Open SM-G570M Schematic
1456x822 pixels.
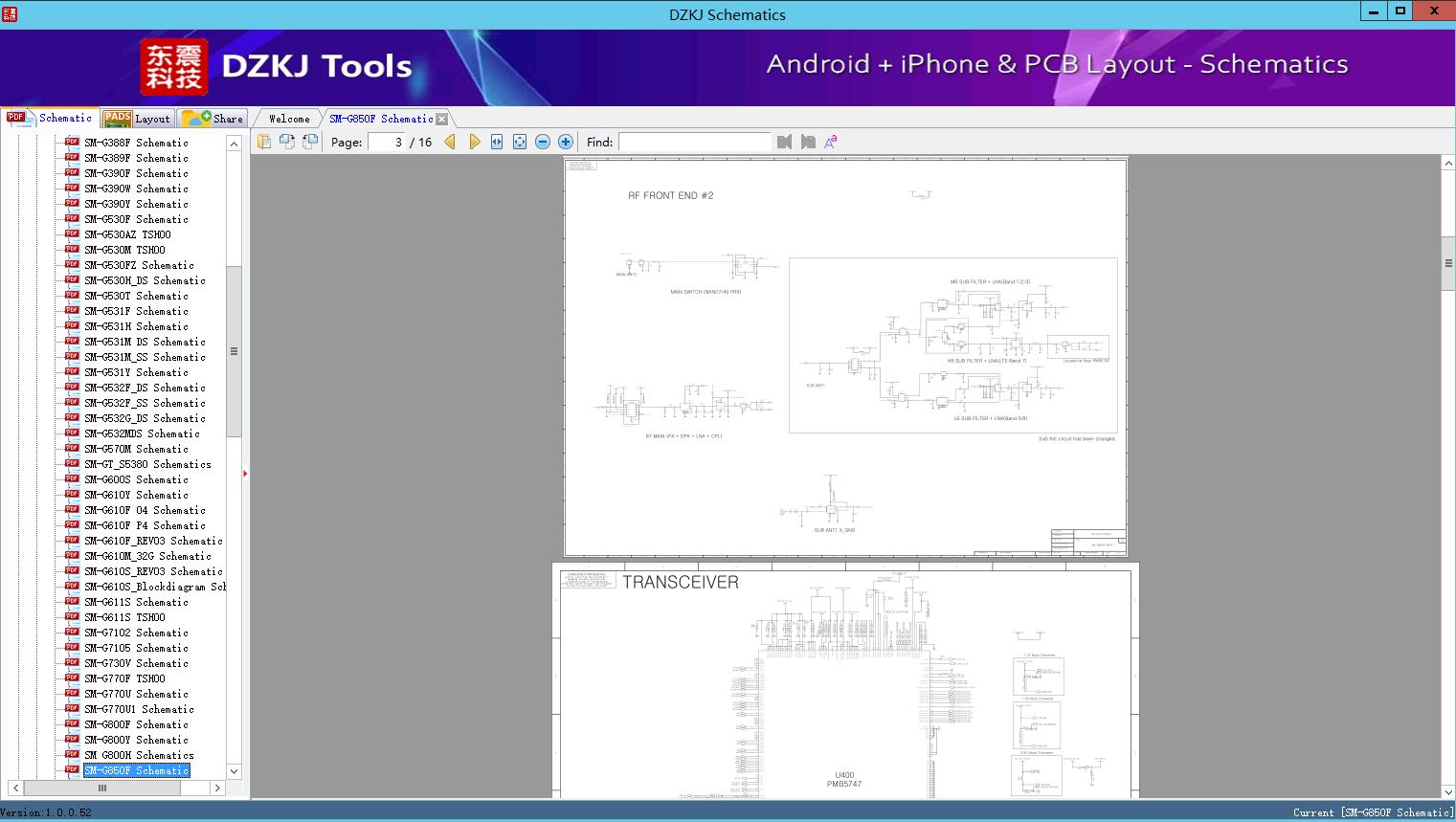point(136,449)
